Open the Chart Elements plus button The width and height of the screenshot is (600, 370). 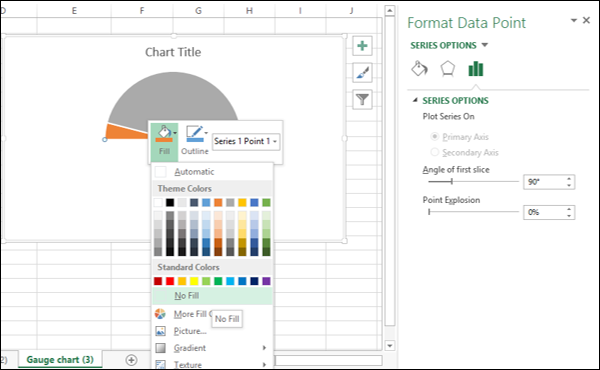tap(362, 46)
